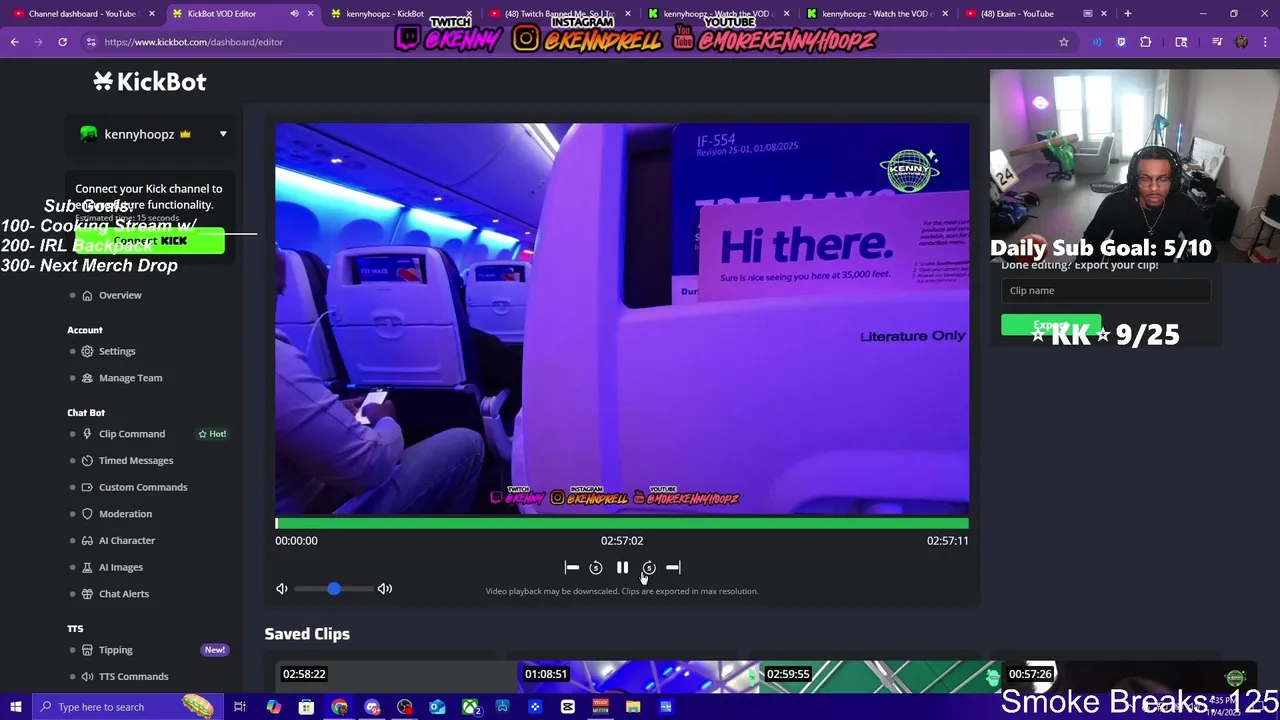This screenshot has height=720, width=1280.
Task: Open Task View from taskbar
Action: click(x=240, y=707)
